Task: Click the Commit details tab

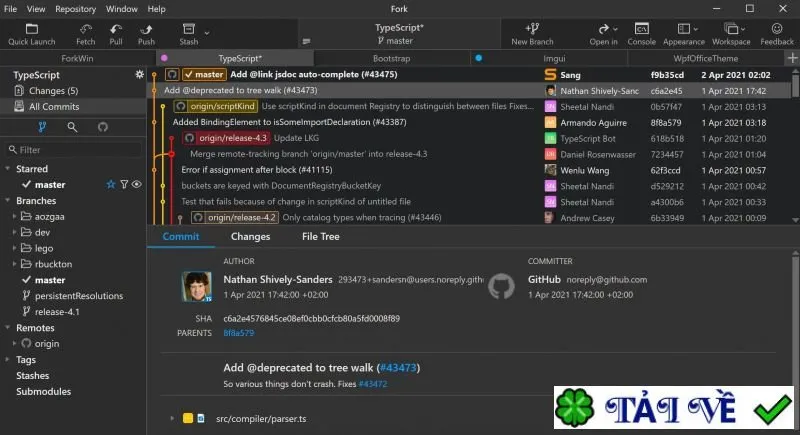Action: tap(181, 237)
